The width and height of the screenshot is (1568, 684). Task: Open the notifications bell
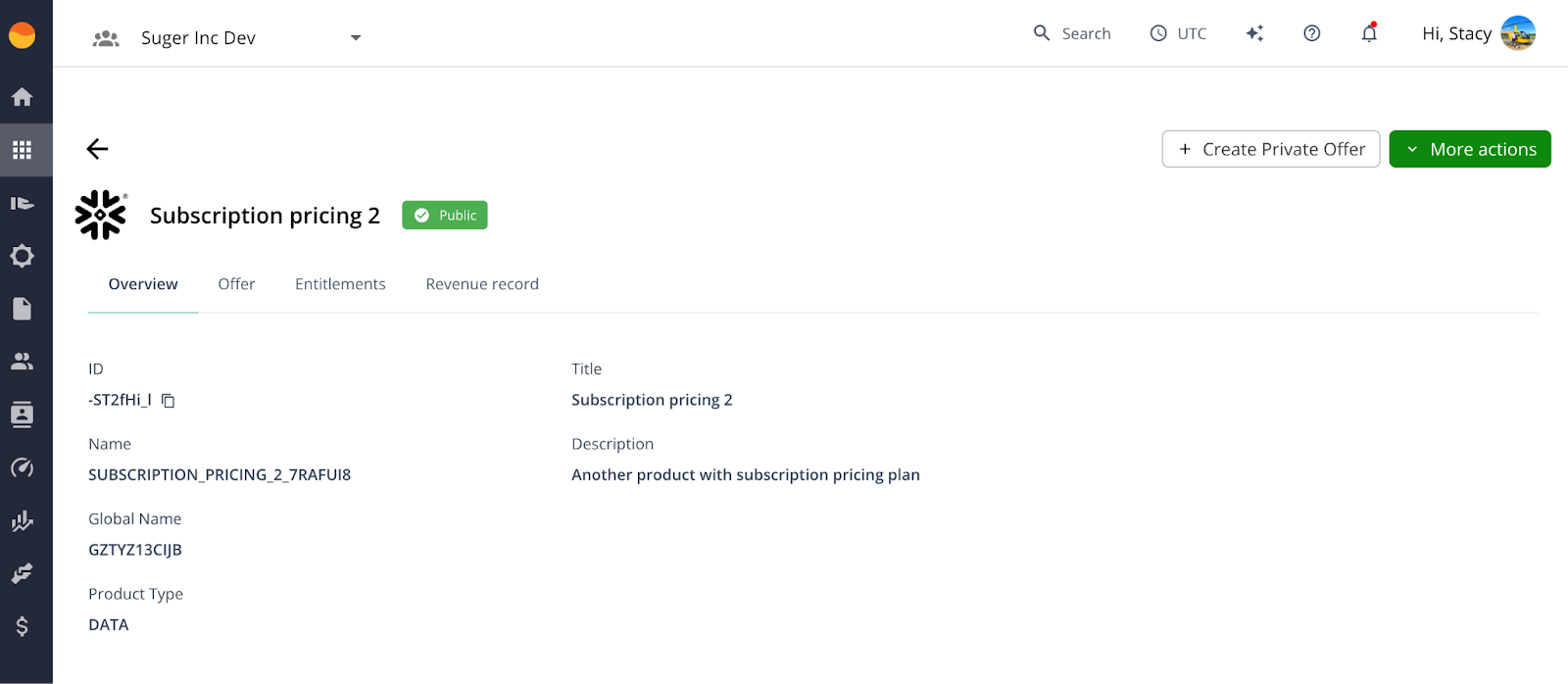(1369, 33)
